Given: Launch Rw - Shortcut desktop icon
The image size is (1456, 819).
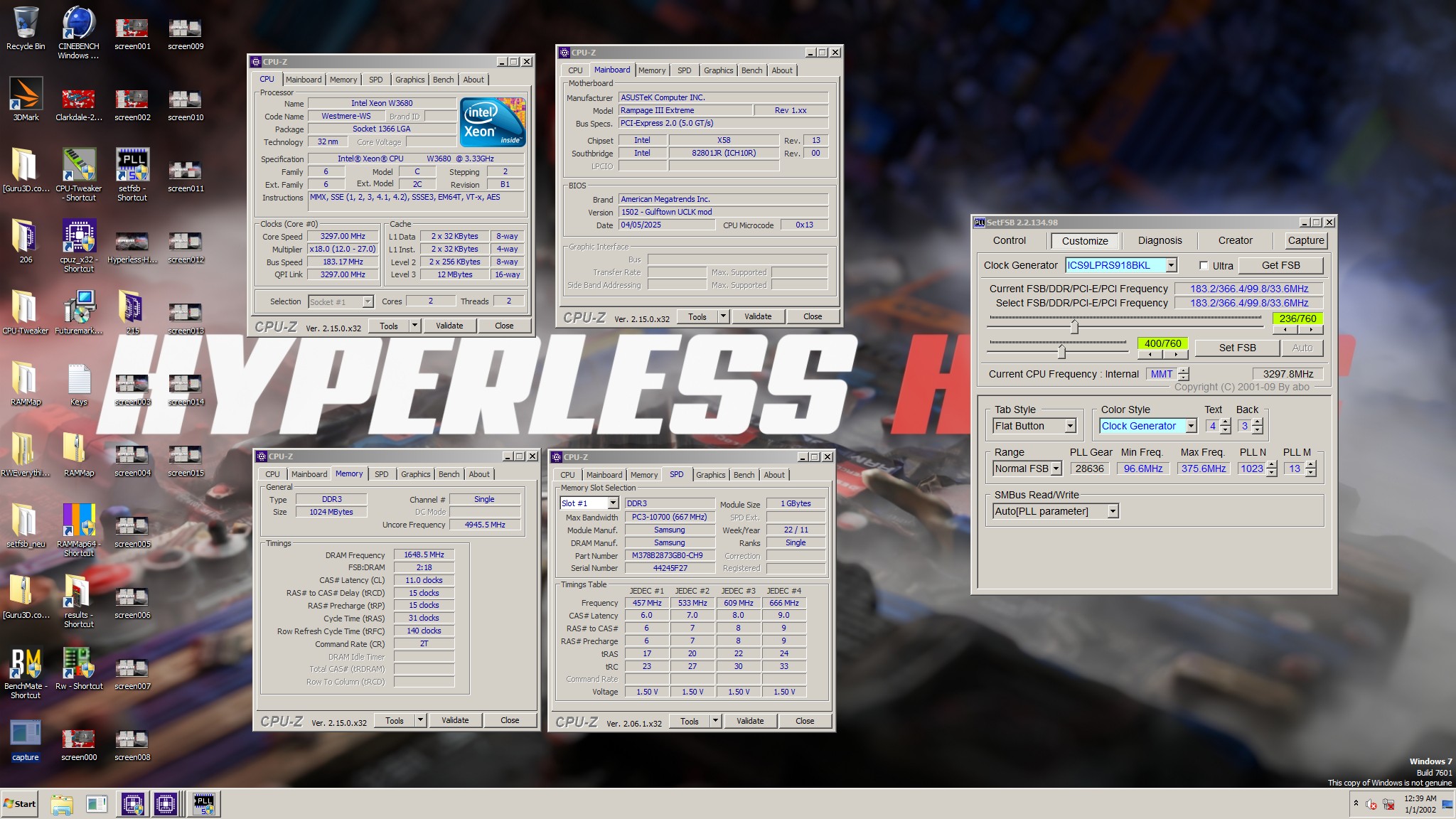Looking at the screenshot, I should click(x=79, y=668).
